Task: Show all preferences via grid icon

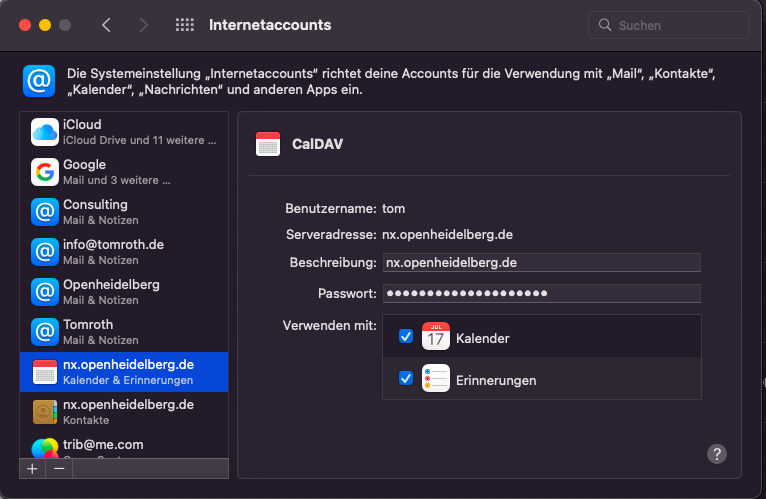Action: click(x=185, y=25)
